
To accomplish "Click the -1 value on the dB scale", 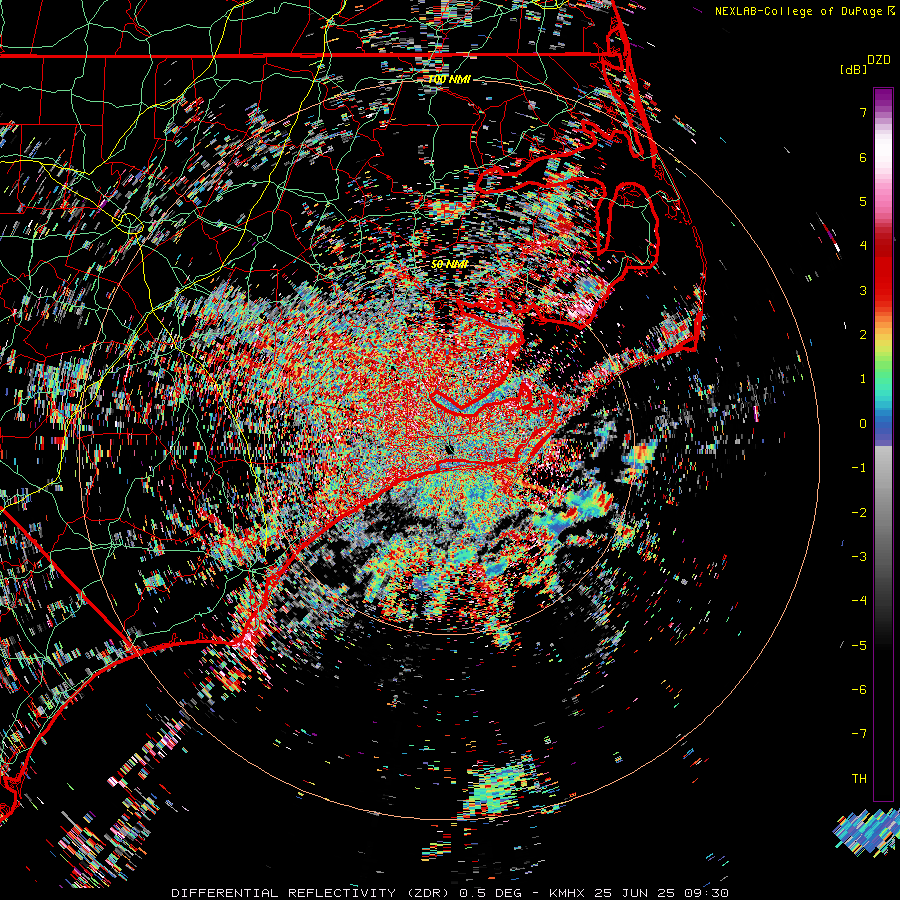I will coord(859,468).
